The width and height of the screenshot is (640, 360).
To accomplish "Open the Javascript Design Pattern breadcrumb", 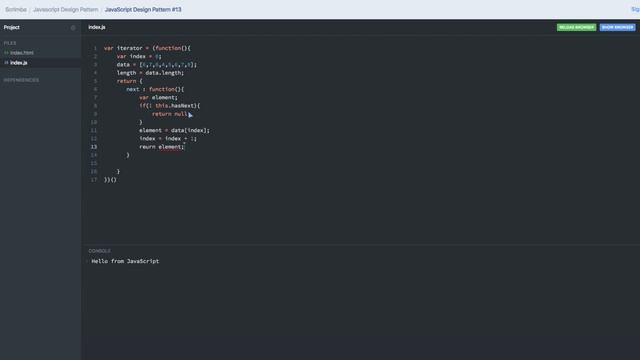I will pyautogui.click(x=66, y=9).
